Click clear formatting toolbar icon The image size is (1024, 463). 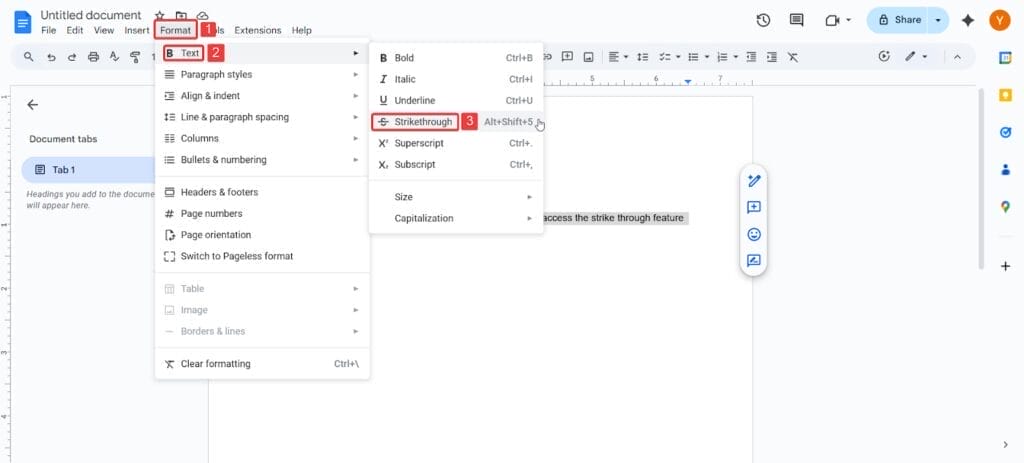tap(793, 57)
